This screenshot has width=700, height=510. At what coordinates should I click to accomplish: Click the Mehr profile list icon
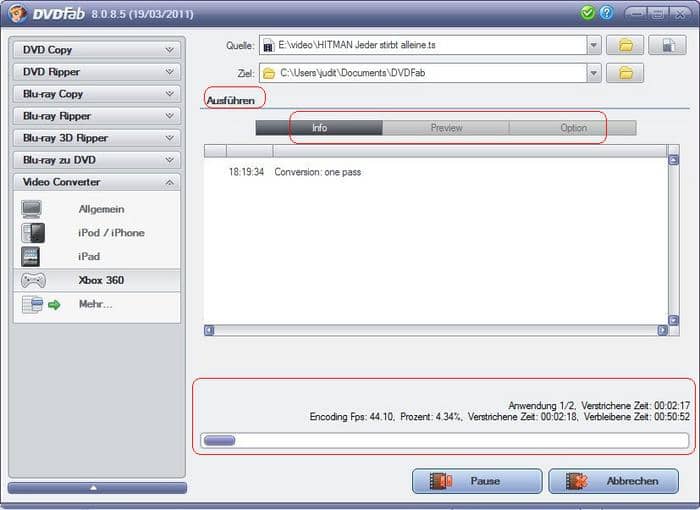tap(32, 305)
